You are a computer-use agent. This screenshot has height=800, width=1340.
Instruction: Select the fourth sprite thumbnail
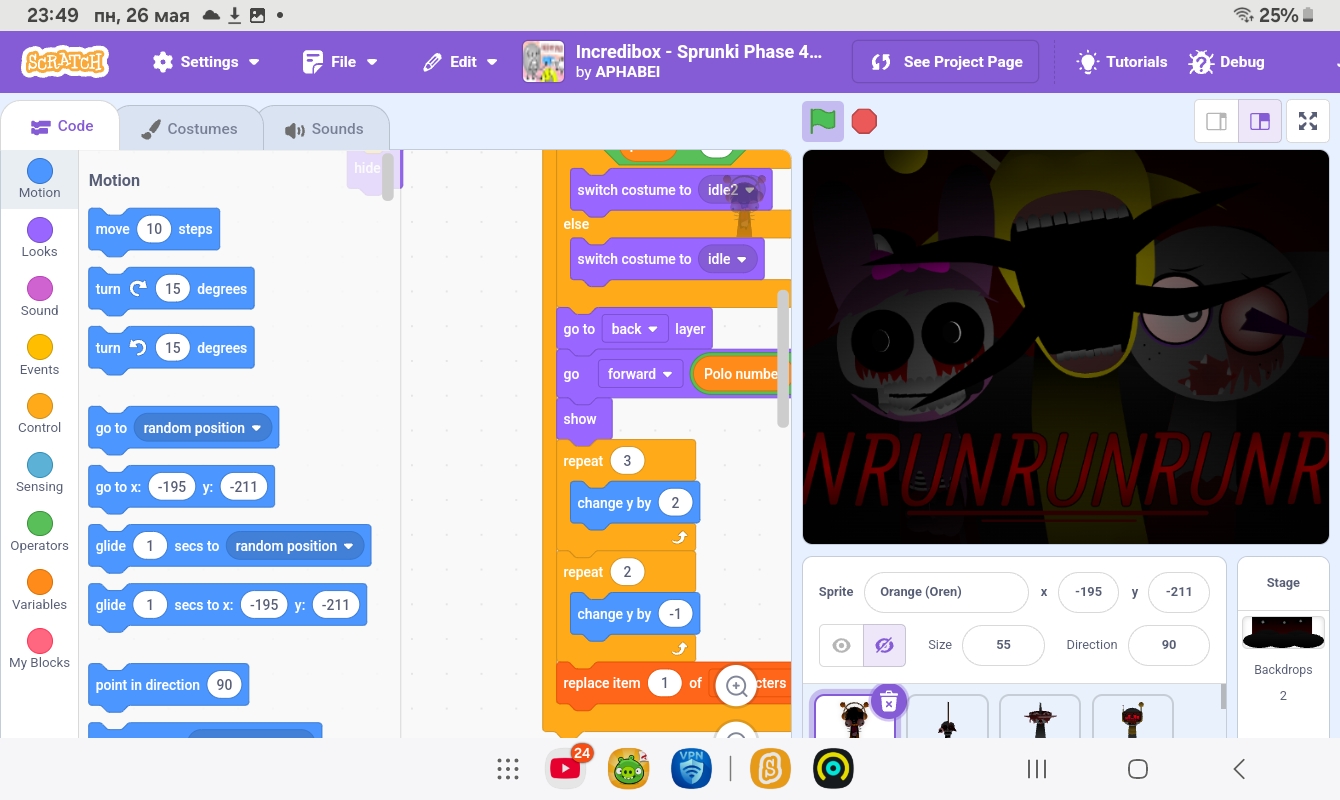click(x=1133, y=717)
